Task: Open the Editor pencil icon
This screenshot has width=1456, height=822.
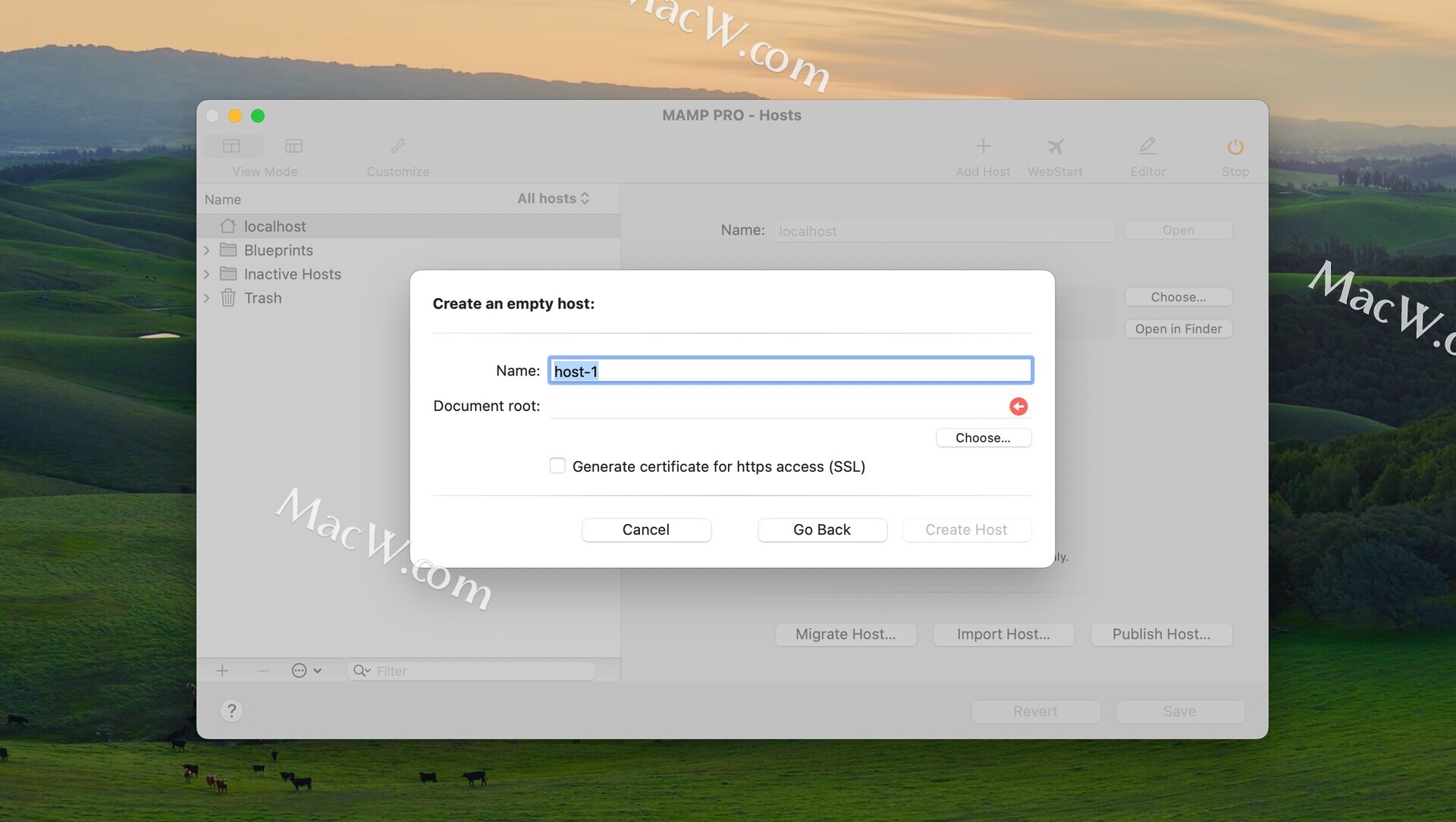Action: coord(1147,146)
